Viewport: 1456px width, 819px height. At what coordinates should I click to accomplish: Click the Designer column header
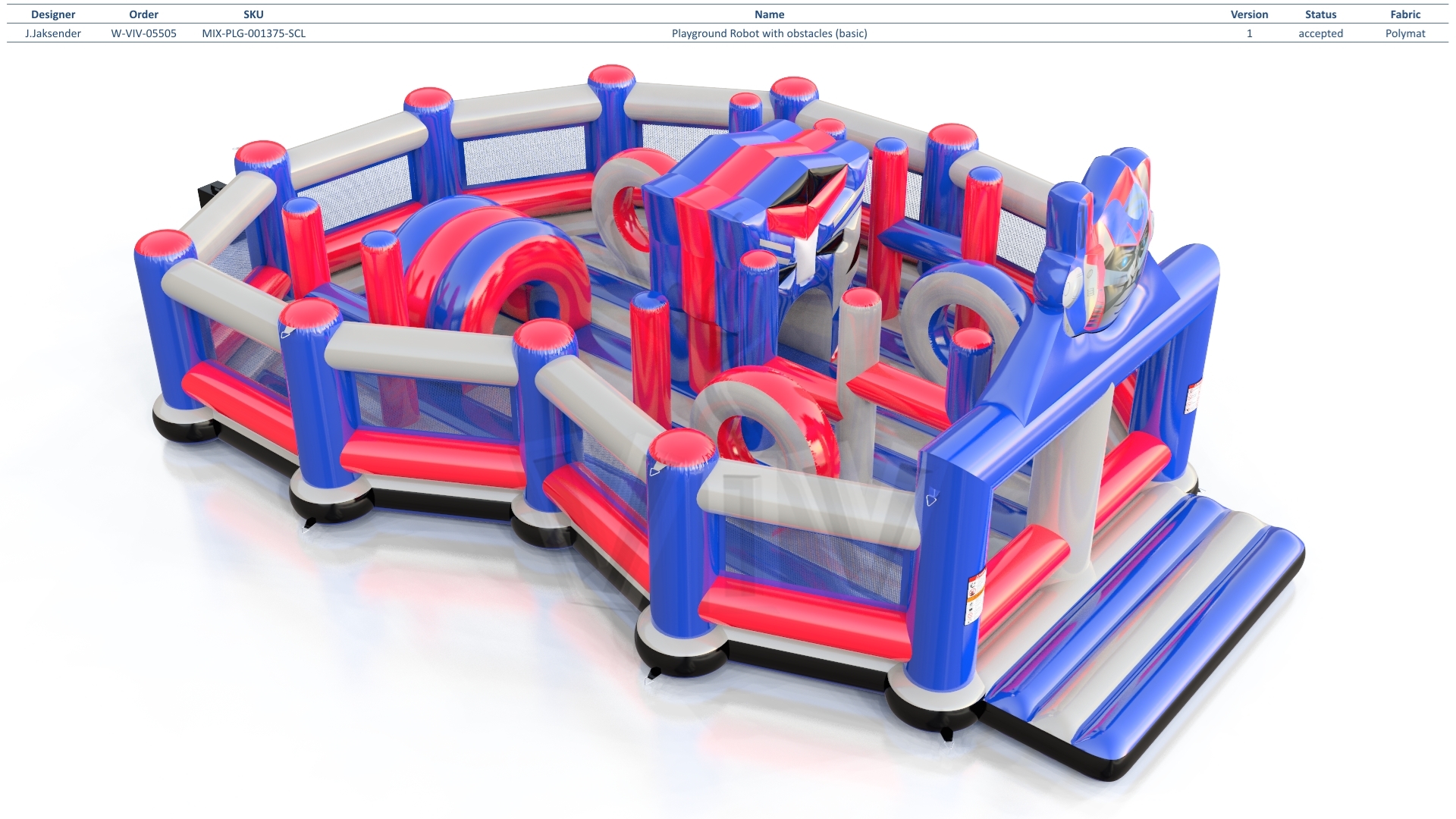coord(53,14)
